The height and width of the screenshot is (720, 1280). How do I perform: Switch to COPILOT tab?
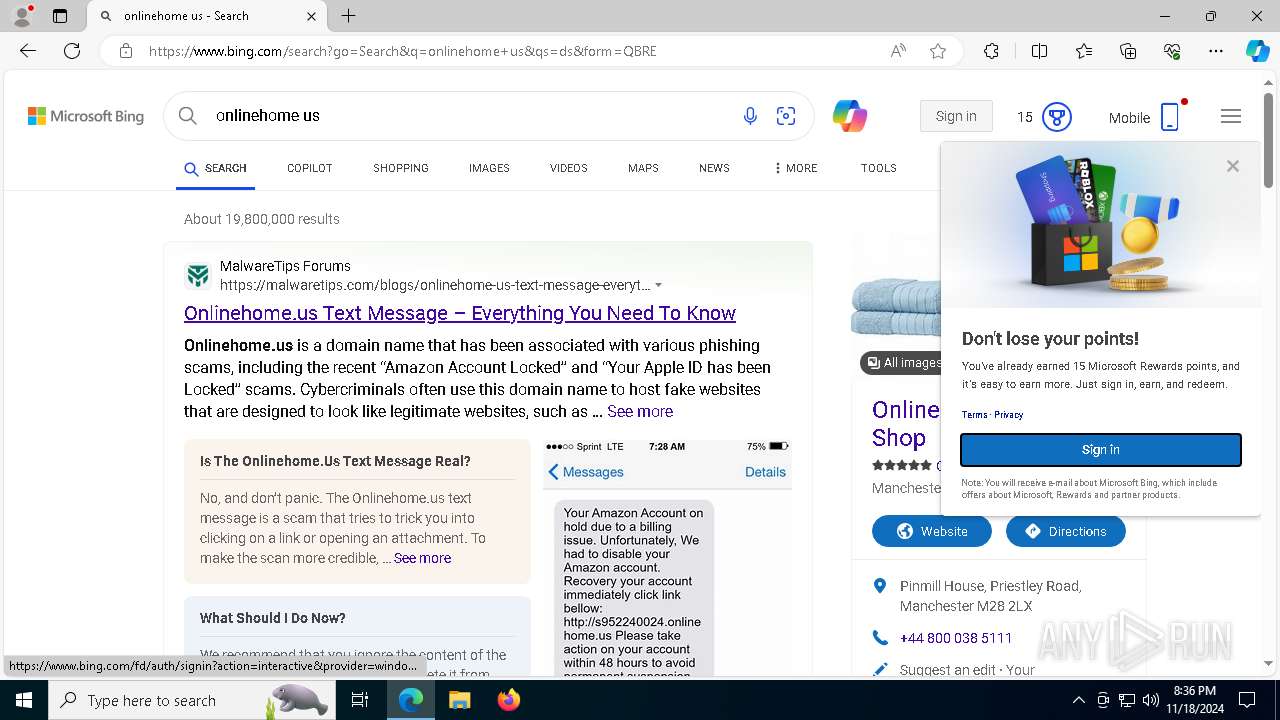click(x=310, y=168)
